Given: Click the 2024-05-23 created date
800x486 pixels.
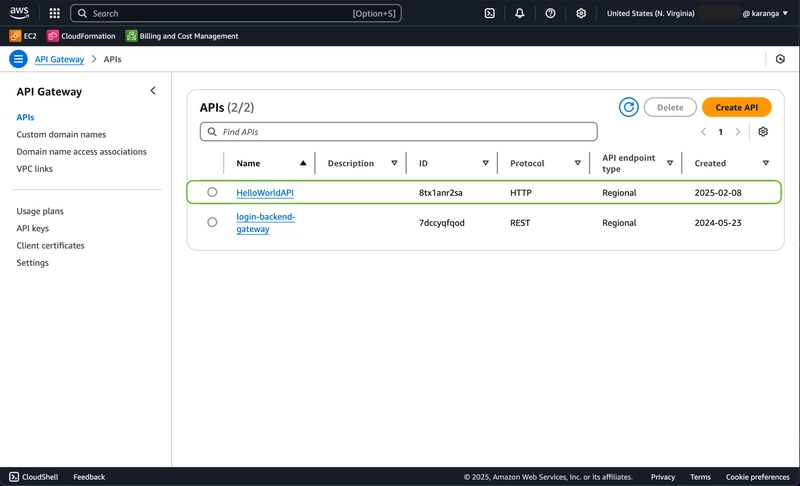Looking at the screenshot, I should point(718,223).
